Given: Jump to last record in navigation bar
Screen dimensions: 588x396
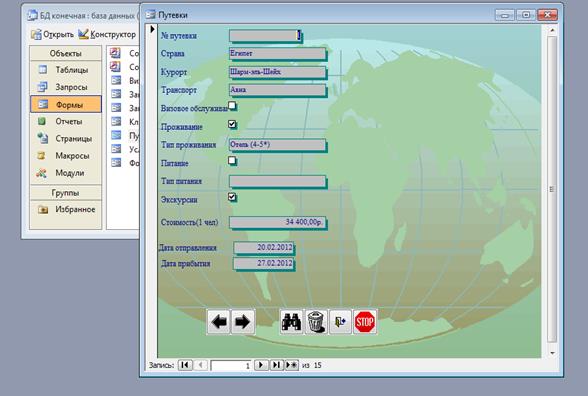Looking at the screenshot, I should 276,365.
